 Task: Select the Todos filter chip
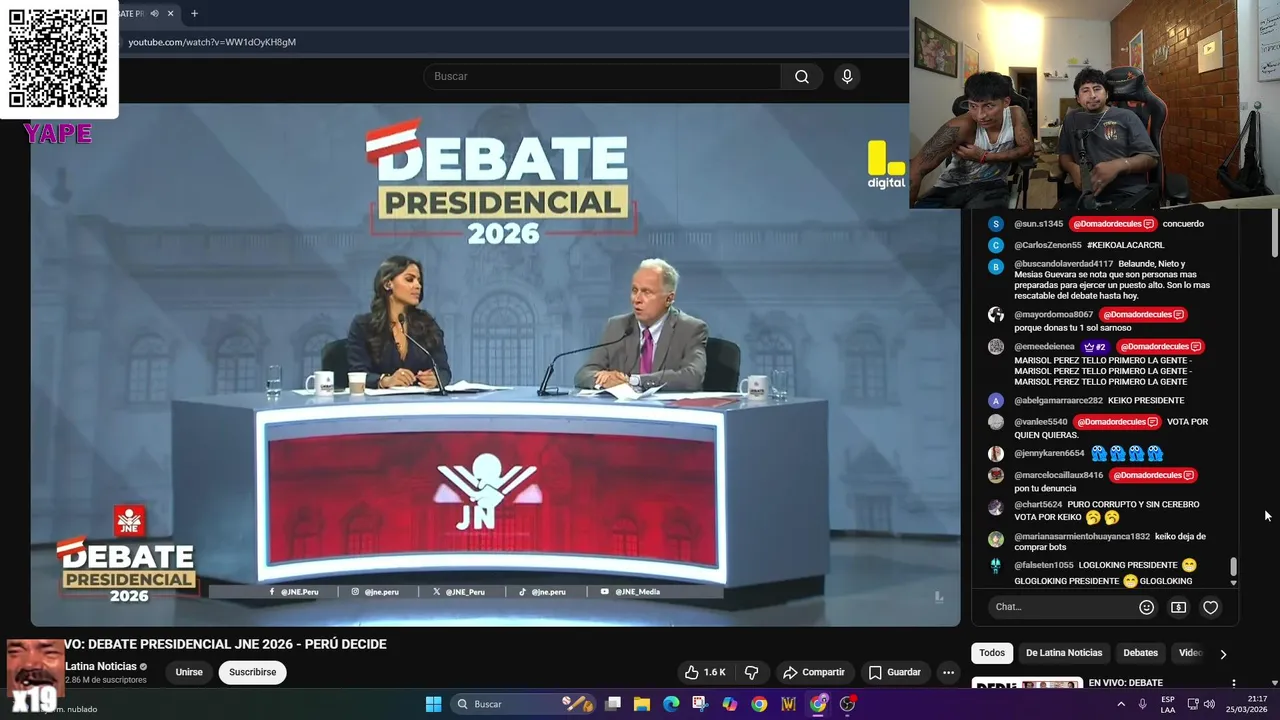992,653
